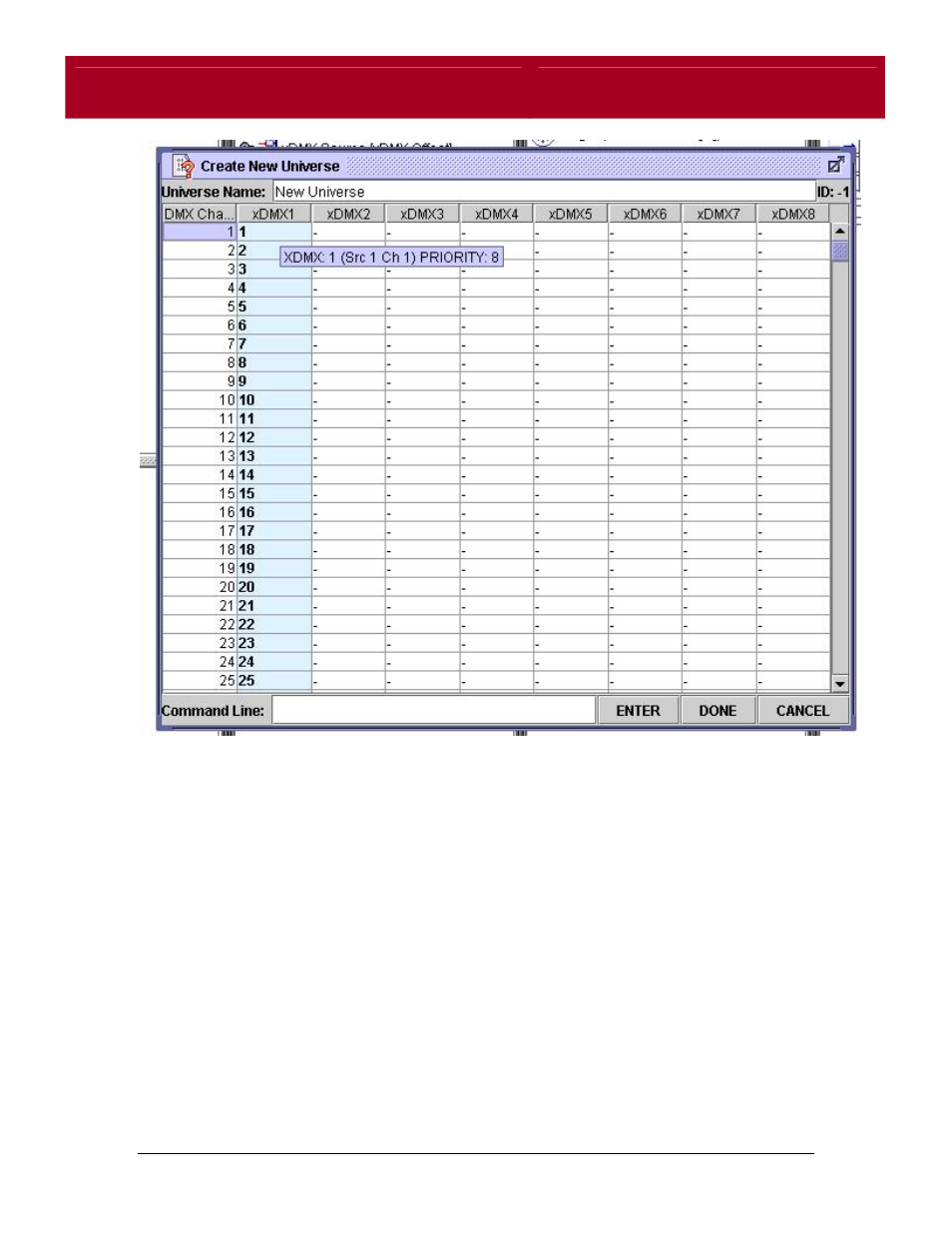Image resolution: width=952 pixels, height=1233 pixels.
Task: Select the xDMX2 column header
Action: [348, 214]
